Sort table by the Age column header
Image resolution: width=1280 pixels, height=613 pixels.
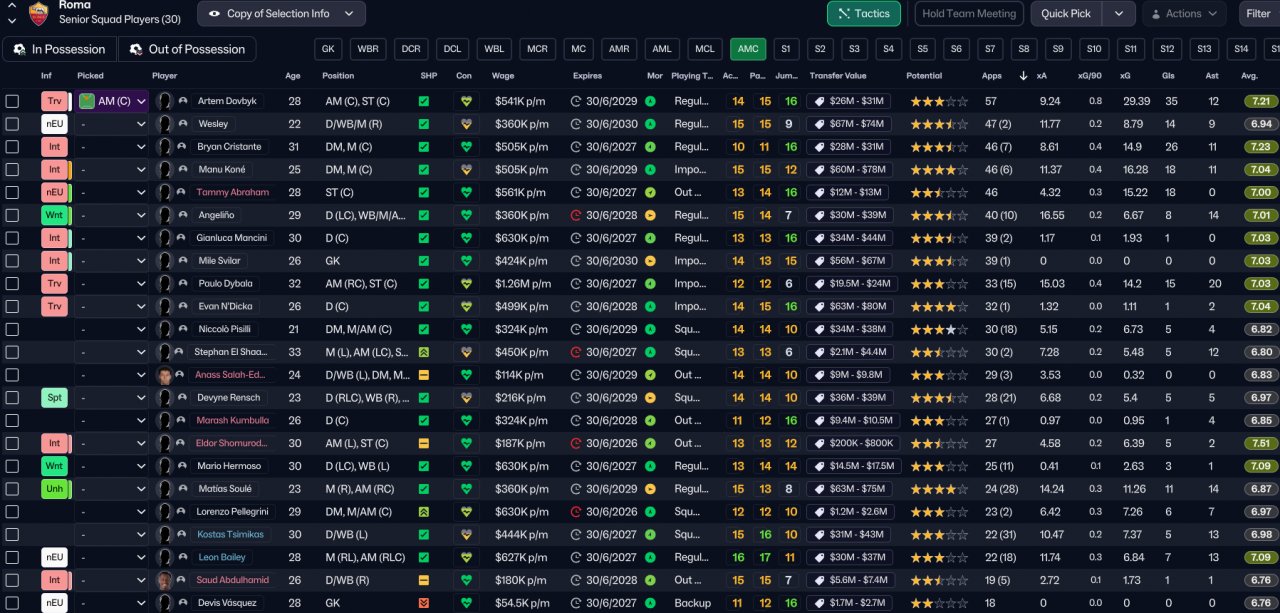pos(293,76)
